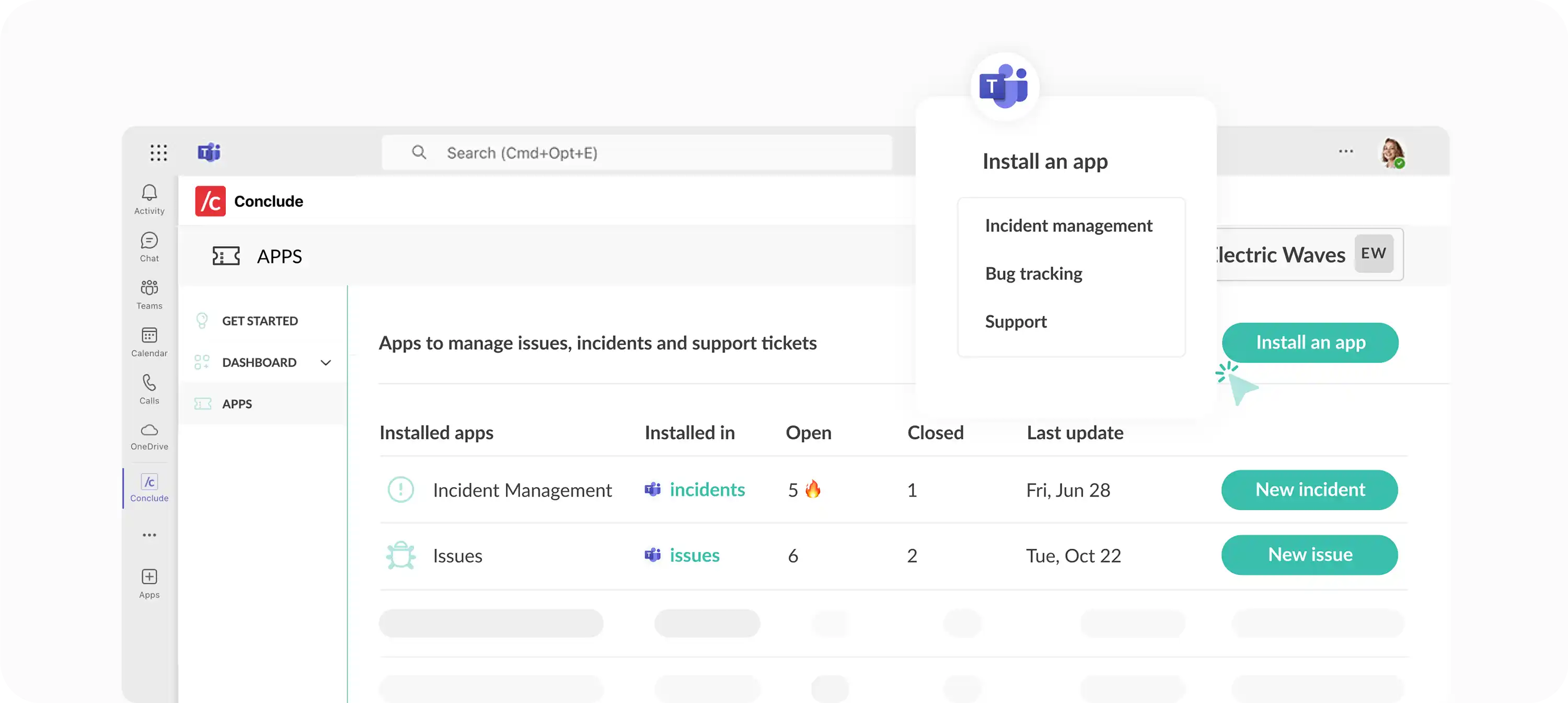Choose Support from install list
This screenshot has height=703, width=1568.
pyautogui.click(x=1016, y=321)
